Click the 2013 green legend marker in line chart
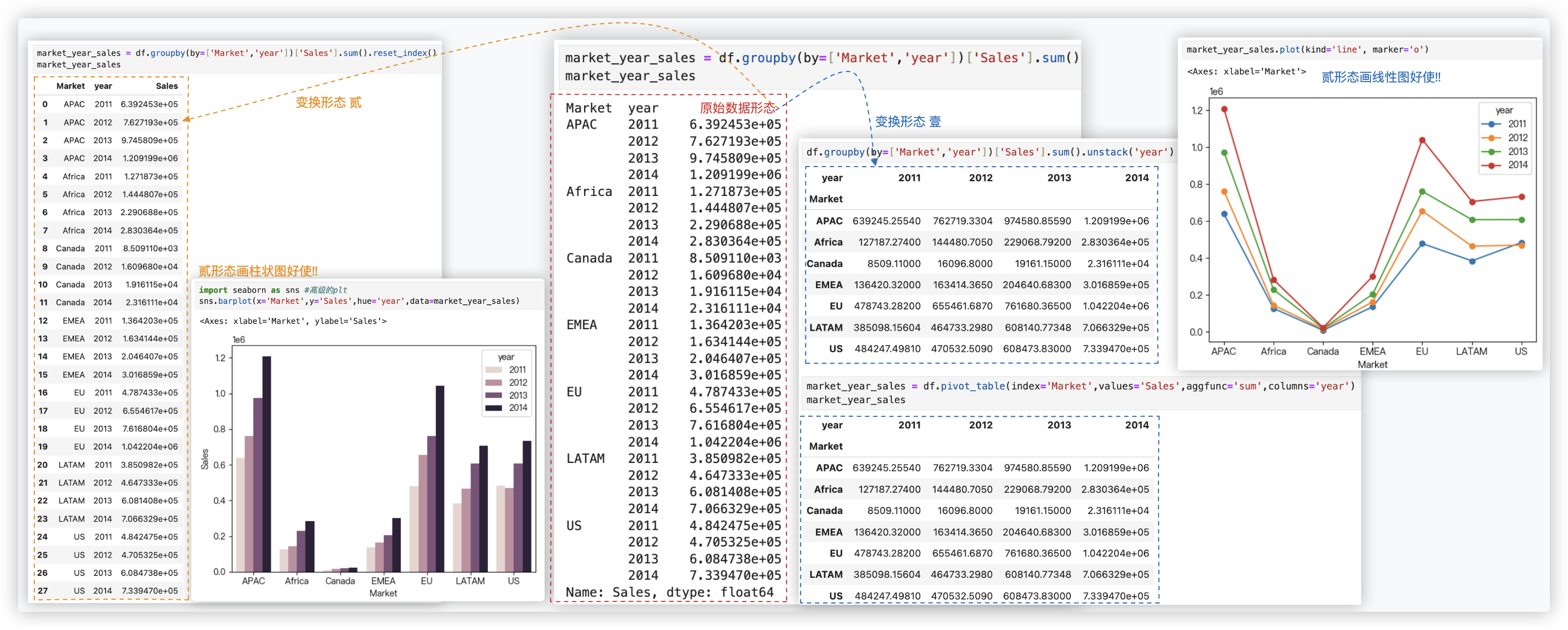The height and width of the screenshot is (630, 1568). [x=1492, y=152]
